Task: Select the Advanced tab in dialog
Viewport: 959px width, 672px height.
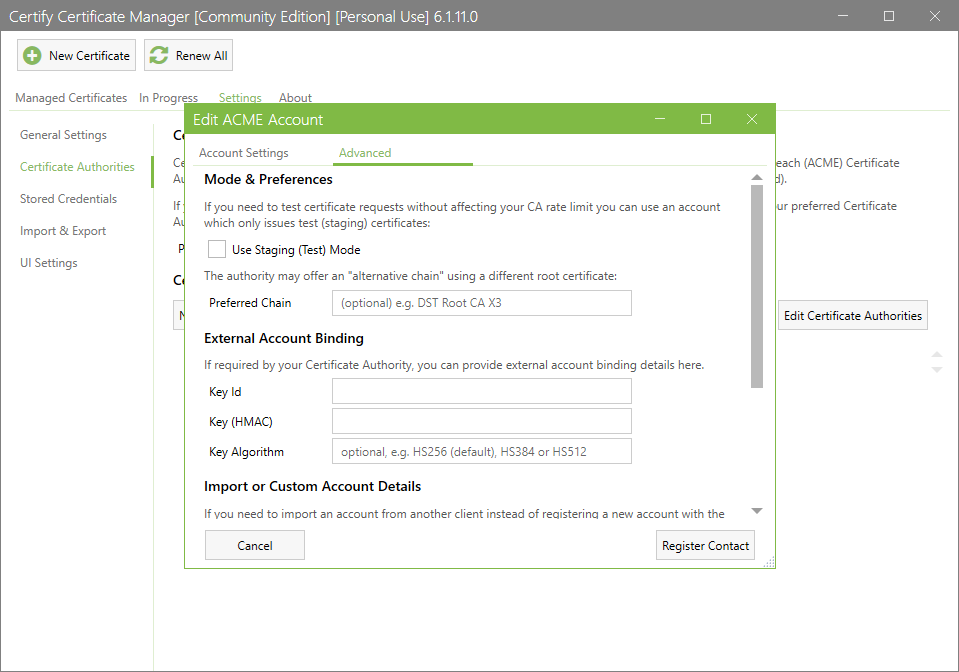Action: point(365,153)
